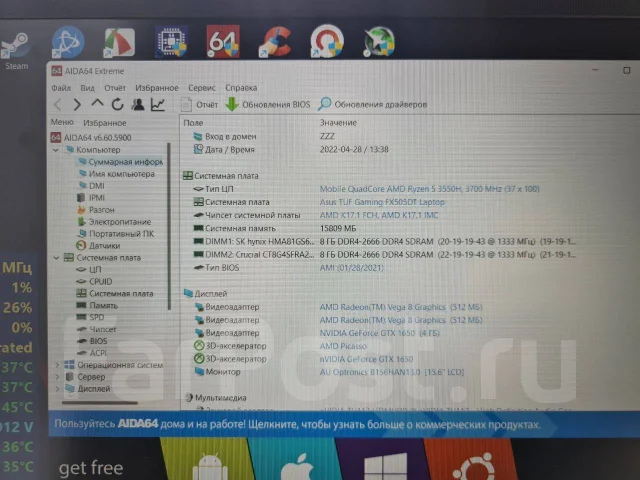Click AMD K17.1 FCH chipset link

click(x=379, y=215)
